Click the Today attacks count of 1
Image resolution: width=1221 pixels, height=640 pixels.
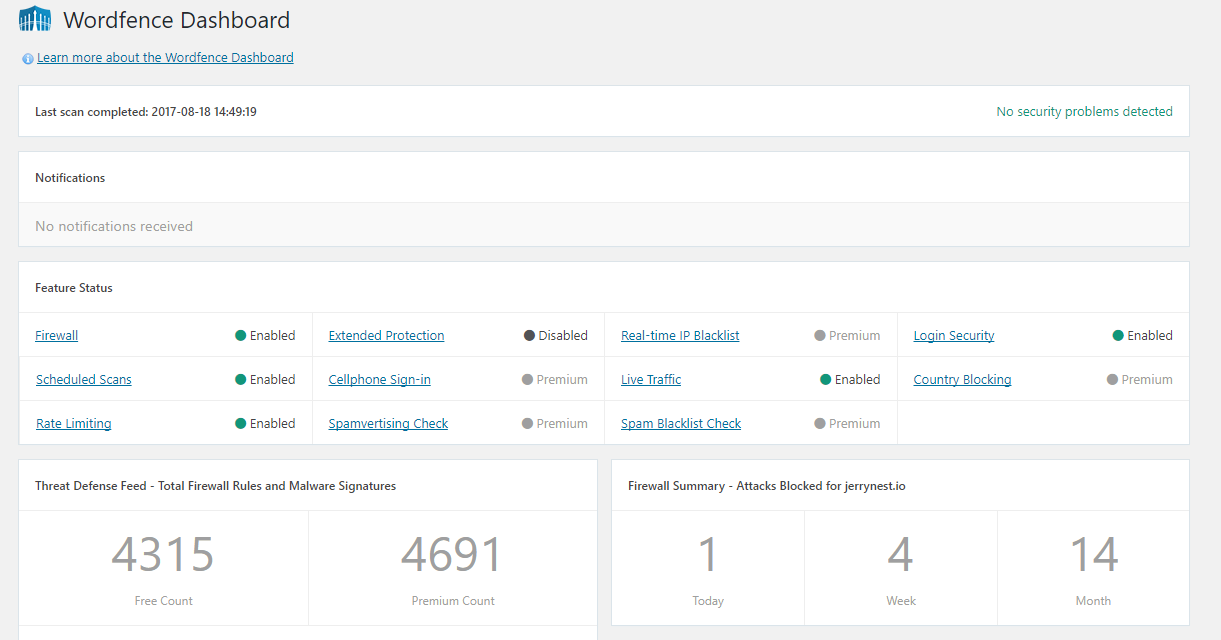pyautogui.click(x=708, y=555)
